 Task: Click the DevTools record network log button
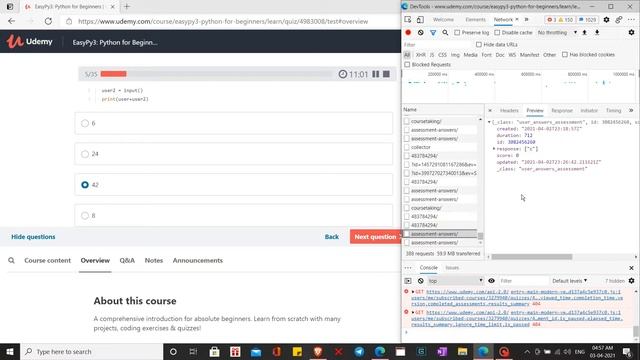pyautogui.click(x=408, y=32)
